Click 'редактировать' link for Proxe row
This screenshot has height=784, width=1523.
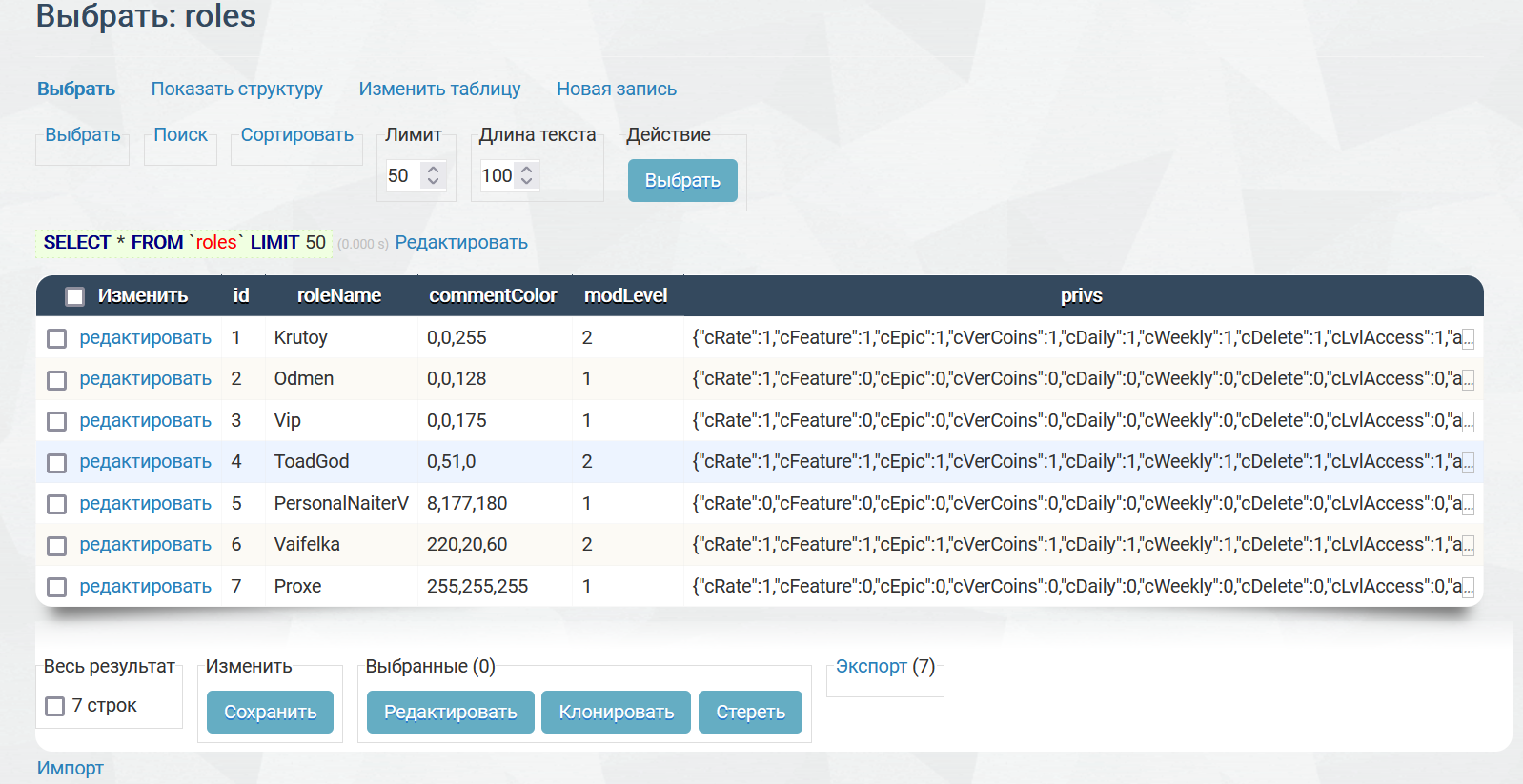pos(145,586)
